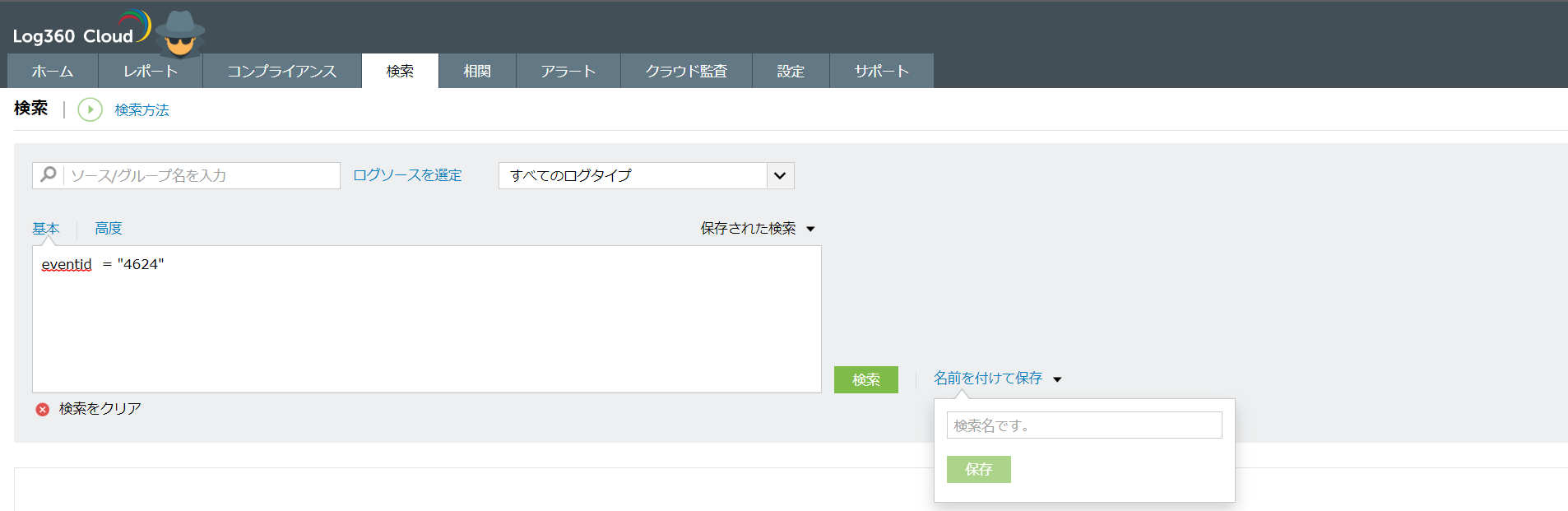Open the アラート tab
This screenshot has width=1568, height=511.
click(568, 72)
